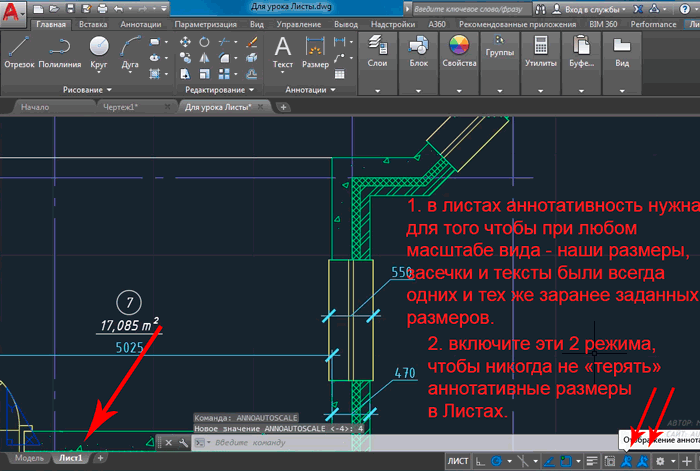Image resolution: width=700 pixels, height=471 pixels.
Task: Select the Отрезок line tool
Action: click(x=19, y=52)
